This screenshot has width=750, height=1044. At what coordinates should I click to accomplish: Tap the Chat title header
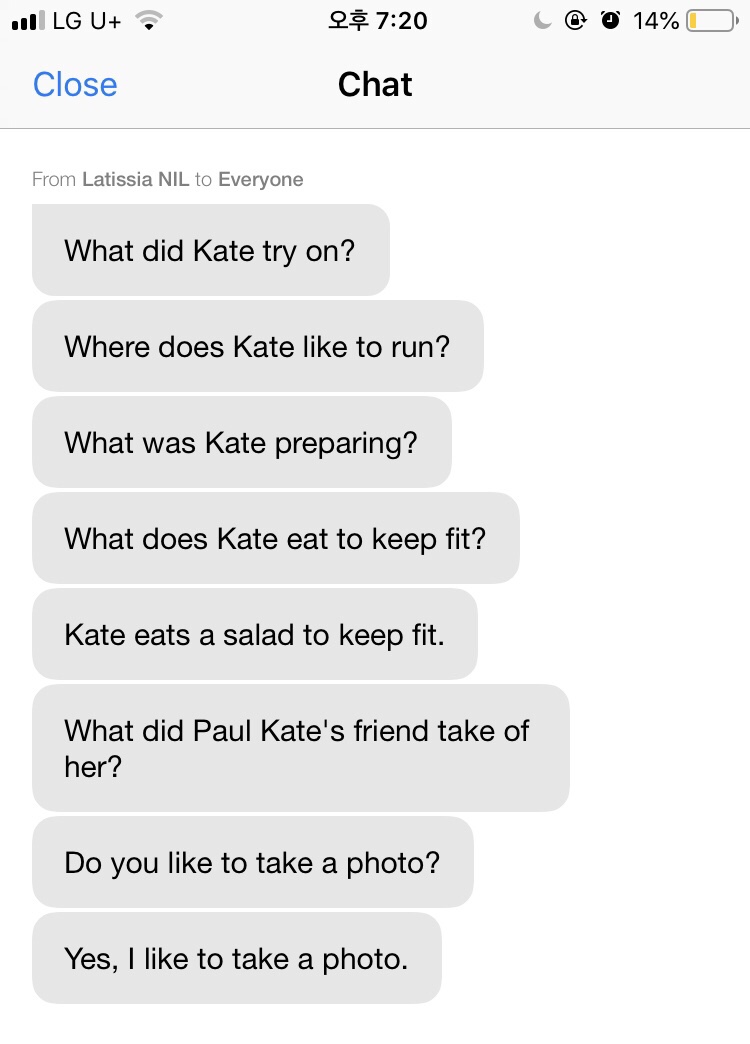(375, 85)
